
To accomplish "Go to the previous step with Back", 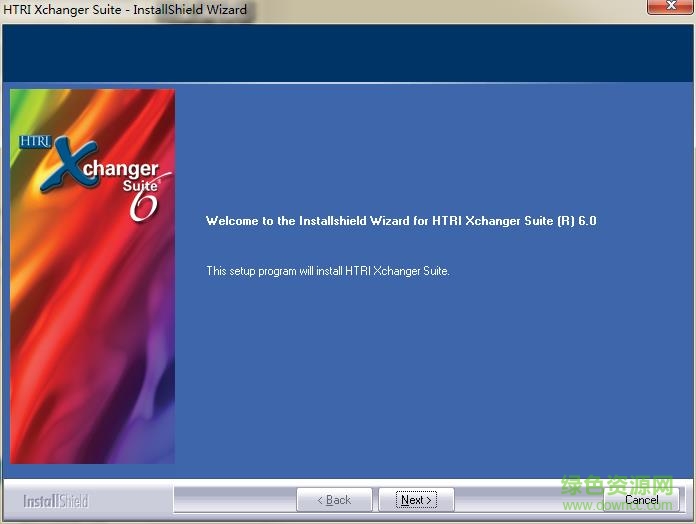I will coord(334,500).
